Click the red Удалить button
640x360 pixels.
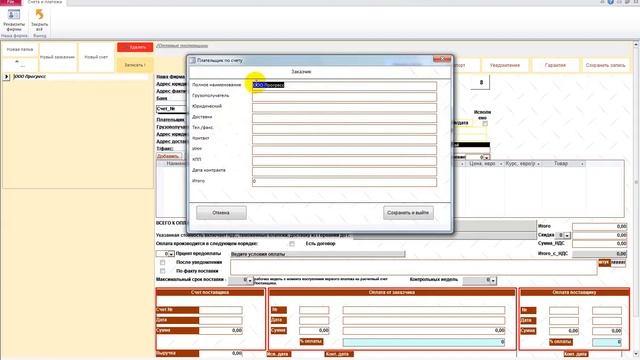click(x=135, y=47)
